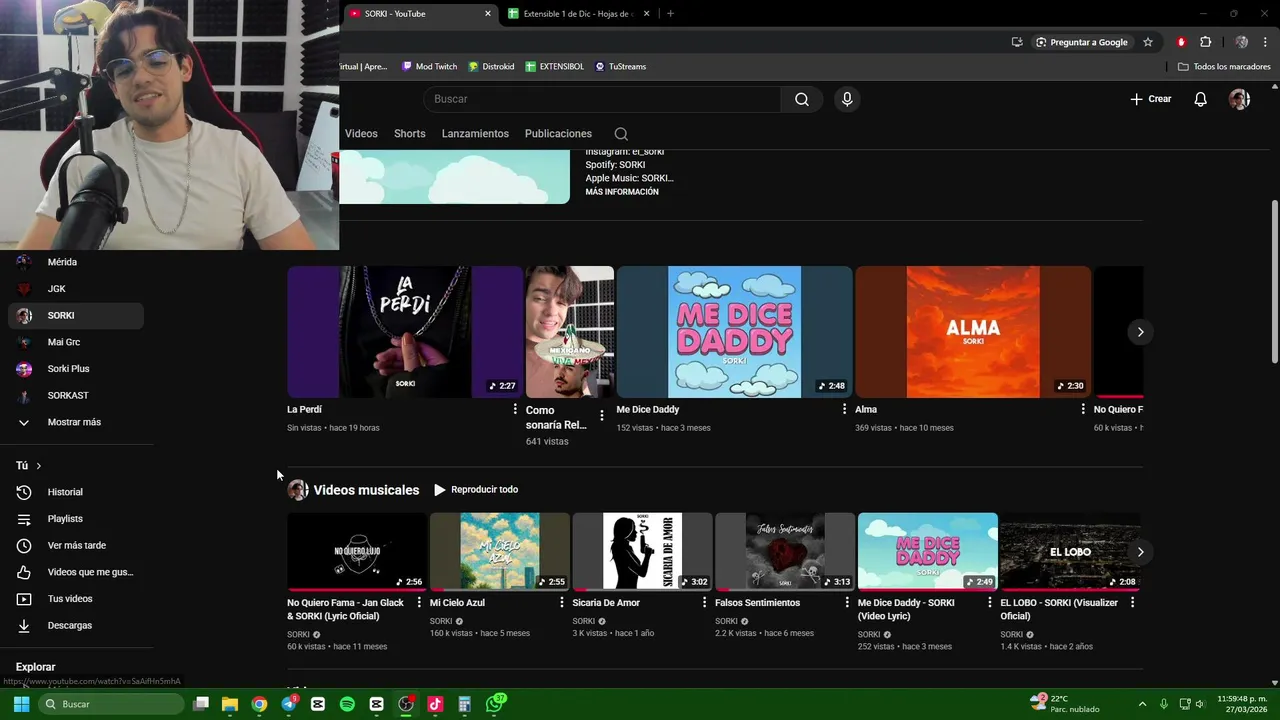Image resolution: width=1280 pixels, height=720 pixels.
Task: Expand Mostrar más subscriptions list
Action: pyautogui.click(x=76, y=422)
